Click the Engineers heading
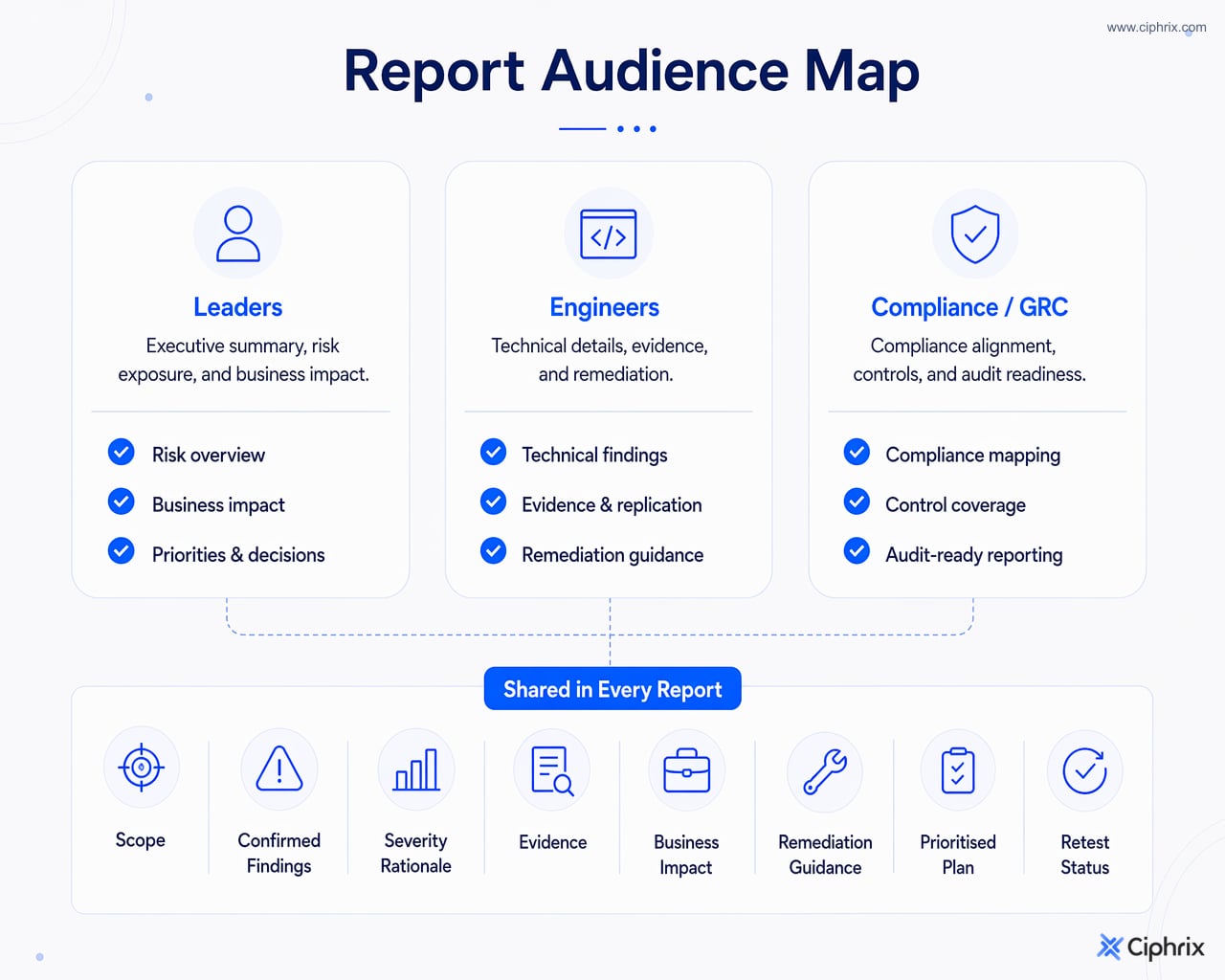This screenshot has width=1225, height=980. [x=605, y=307]
